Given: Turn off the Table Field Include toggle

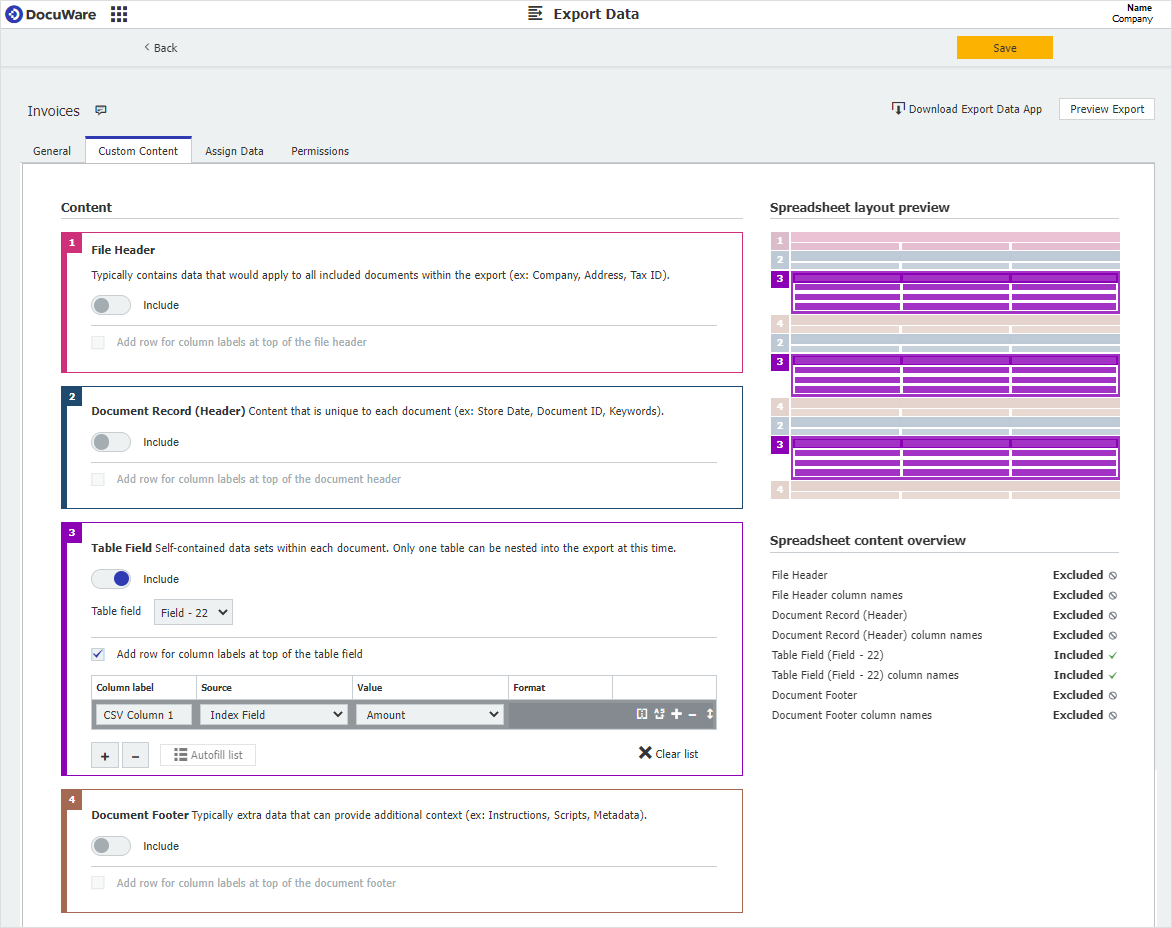Looking at the screenshot, I should (110, 579).
